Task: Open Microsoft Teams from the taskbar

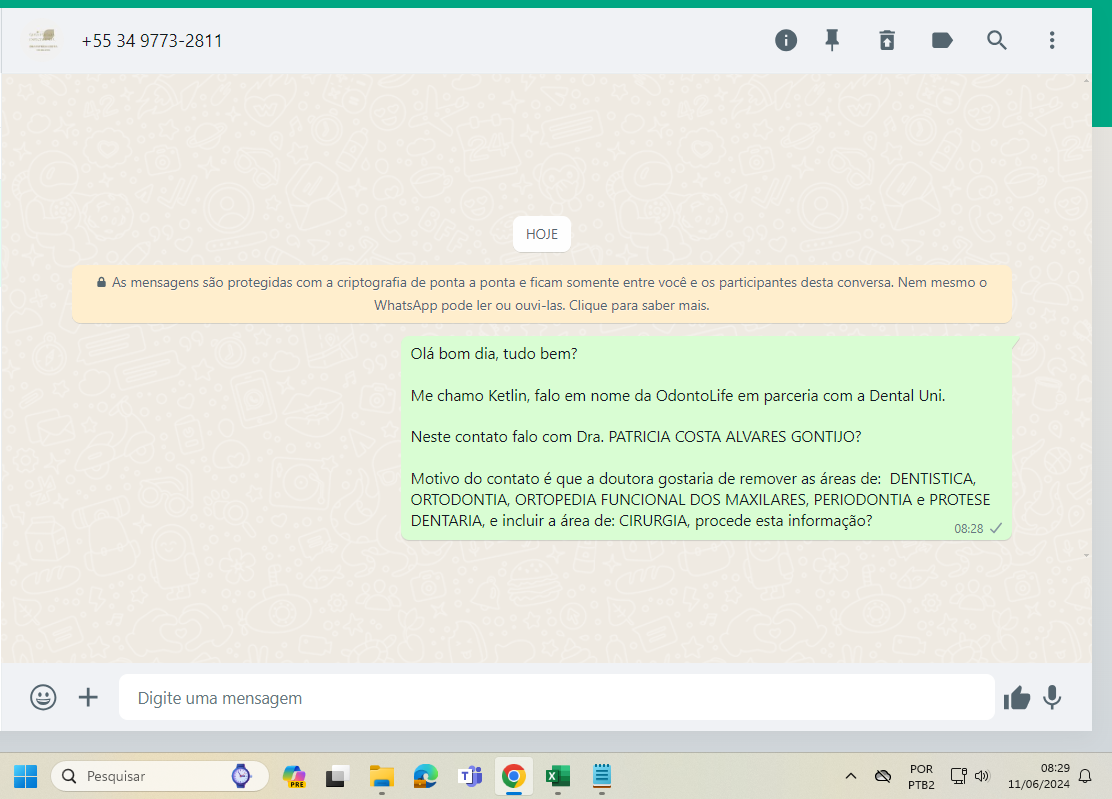Action: 469,776
